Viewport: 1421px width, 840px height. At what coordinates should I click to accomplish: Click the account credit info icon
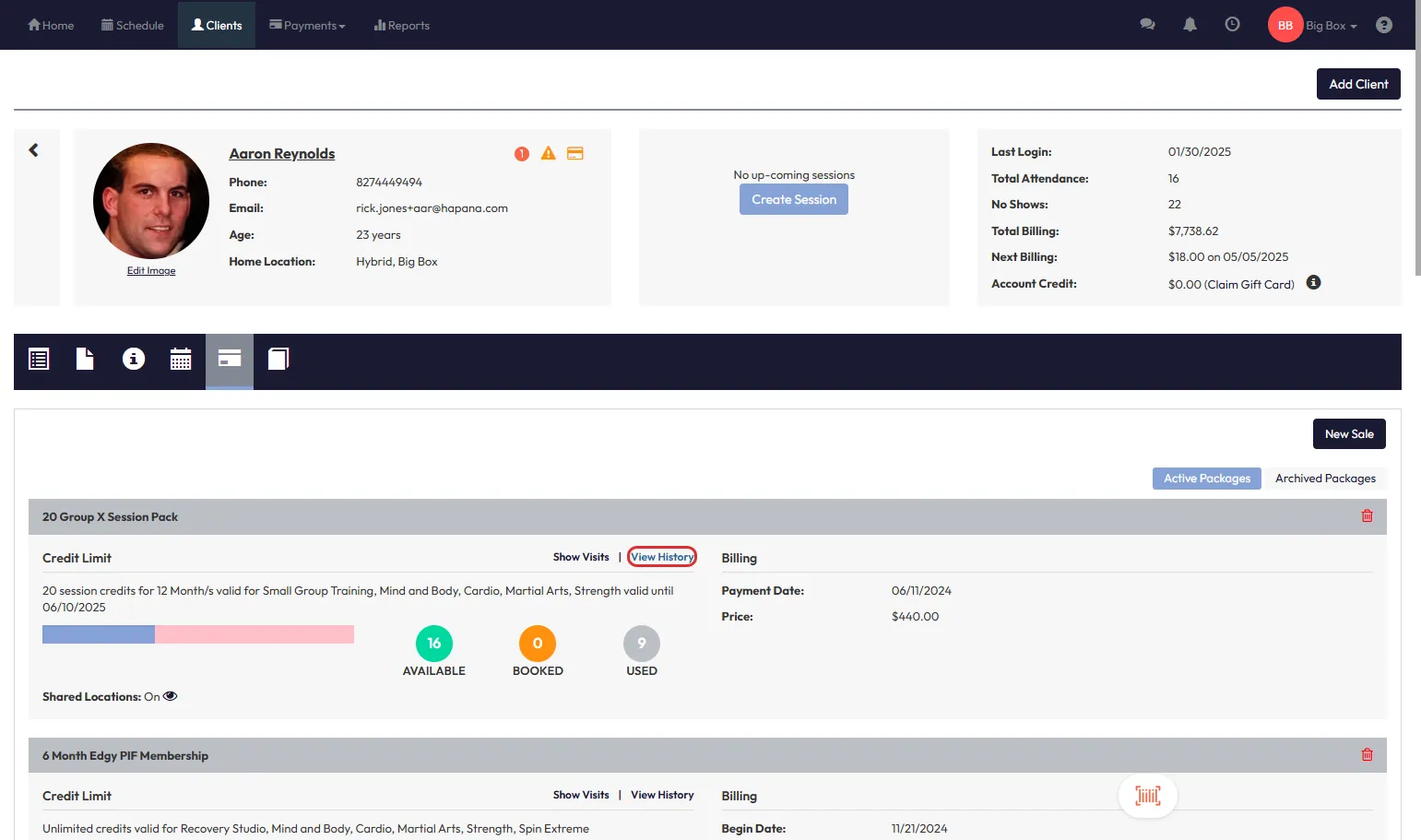click(1313, 283)
